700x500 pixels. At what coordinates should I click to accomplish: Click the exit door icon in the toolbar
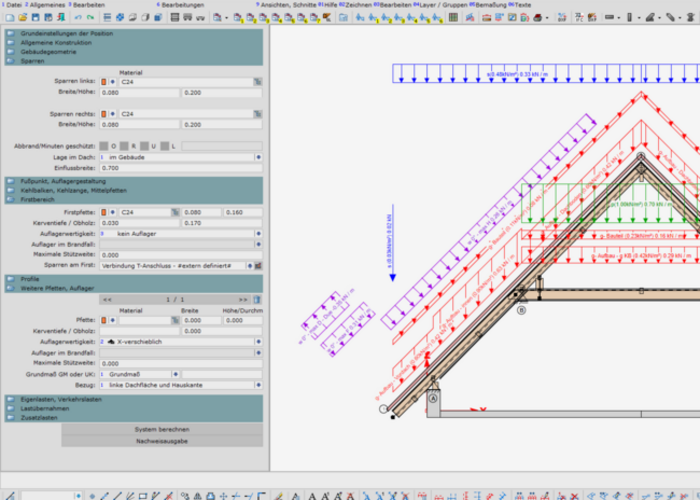point(61,17)
